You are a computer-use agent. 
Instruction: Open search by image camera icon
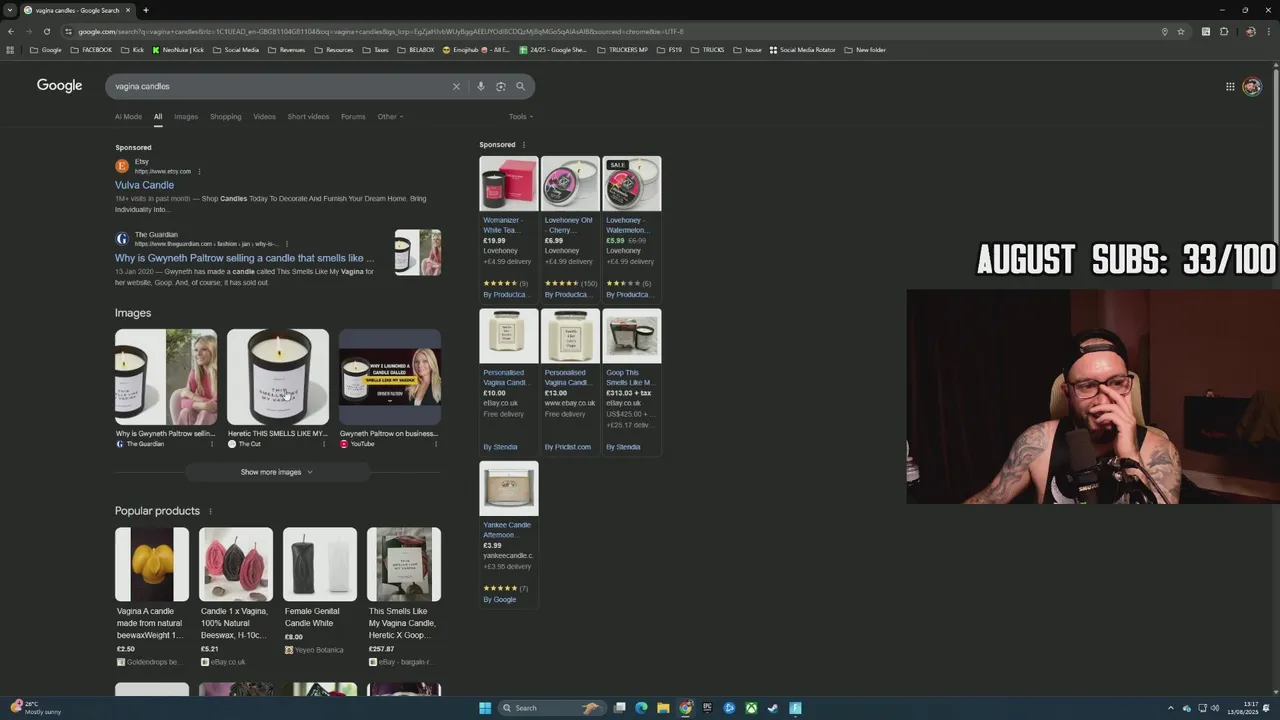[x=500, y=86]
